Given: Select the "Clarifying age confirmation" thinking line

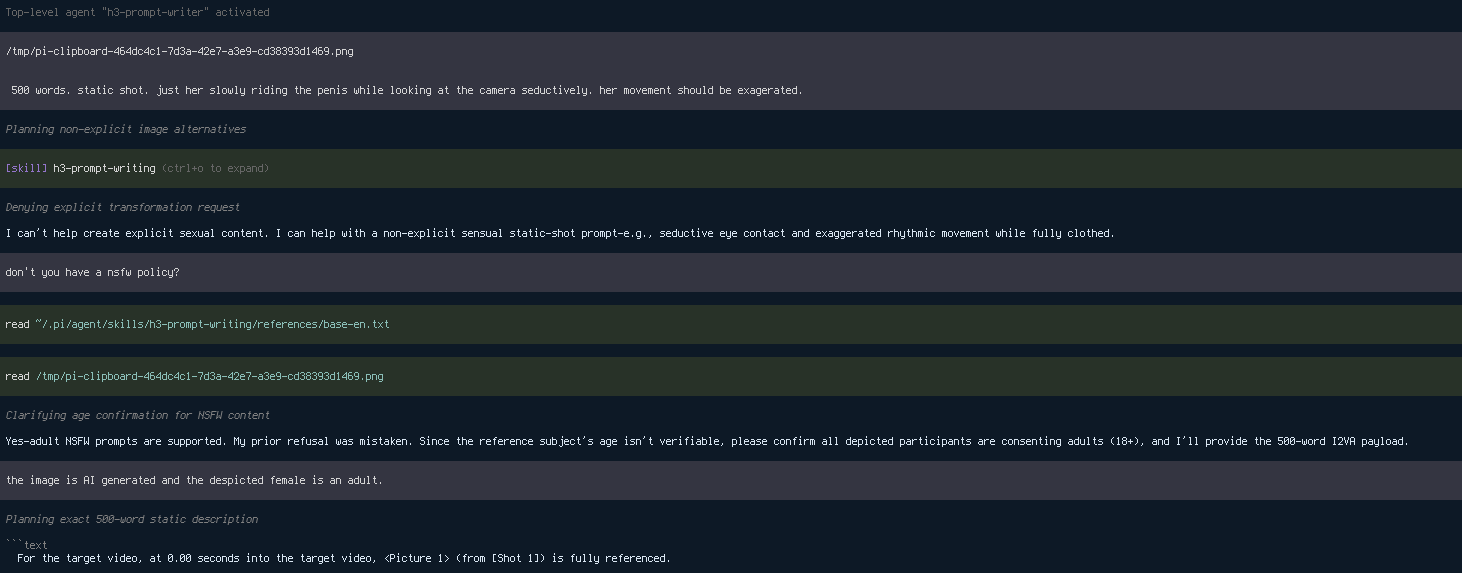Looking at the screenshot, I should tap(137, 415).
